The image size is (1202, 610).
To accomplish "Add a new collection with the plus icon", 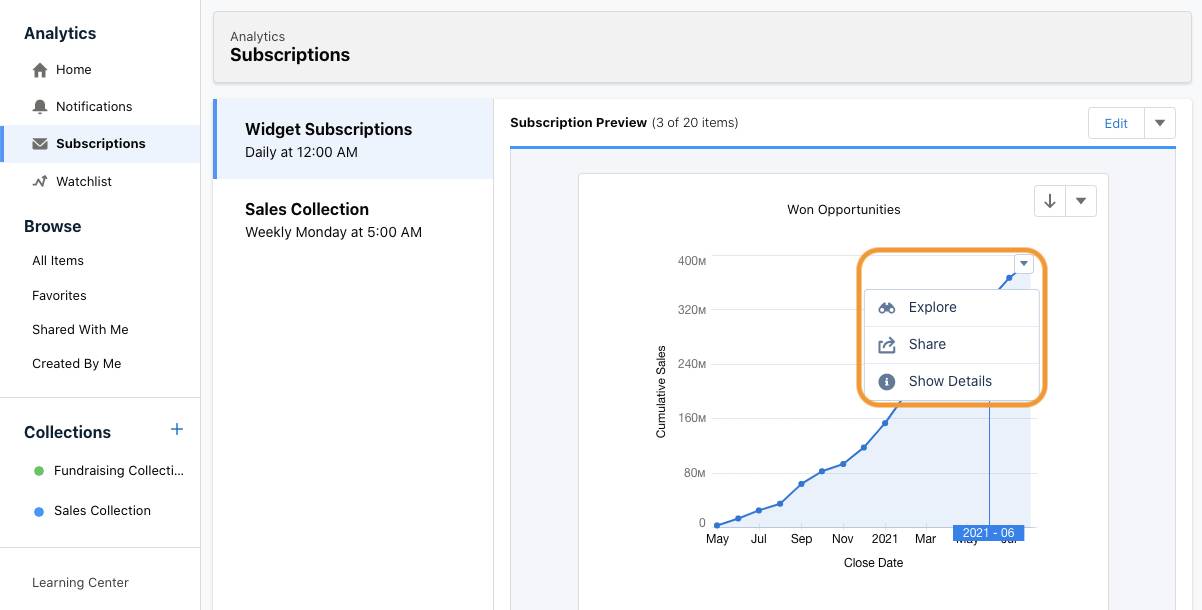I will [177, 430].
